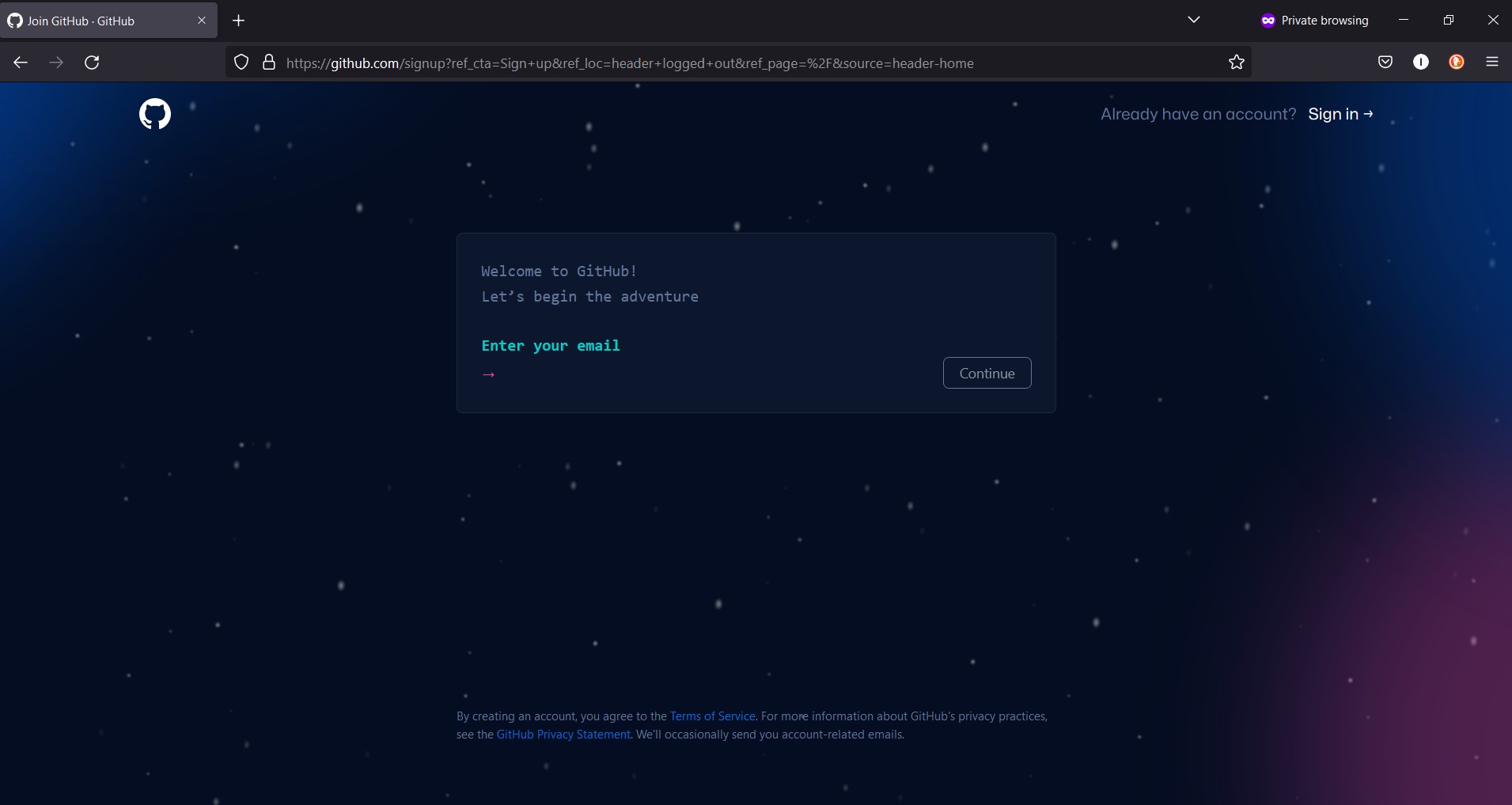Click the GitHub Octocat logo

(x=155, y=114)
